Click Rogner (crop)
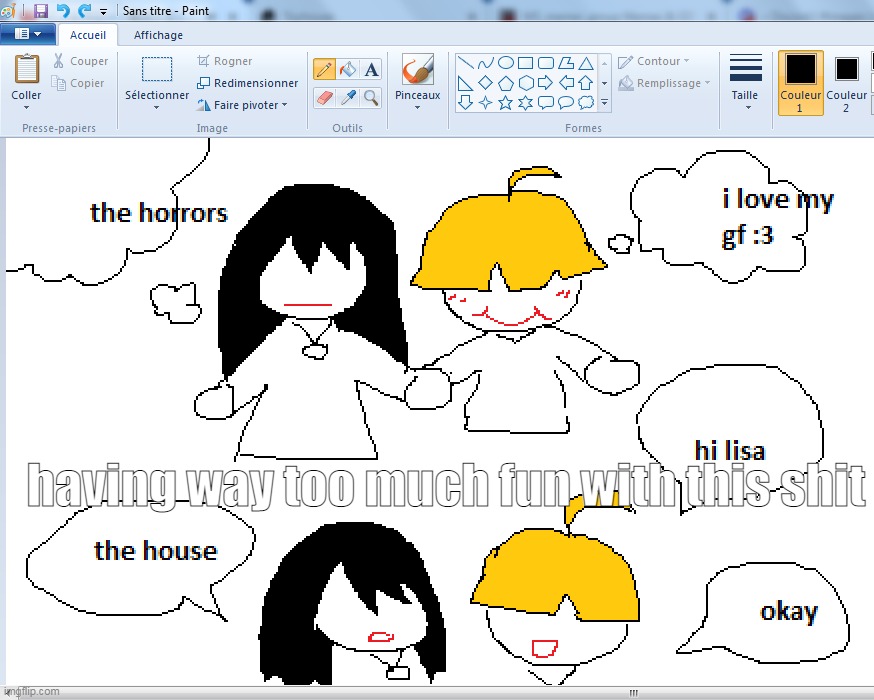 (x=225, y=61)
